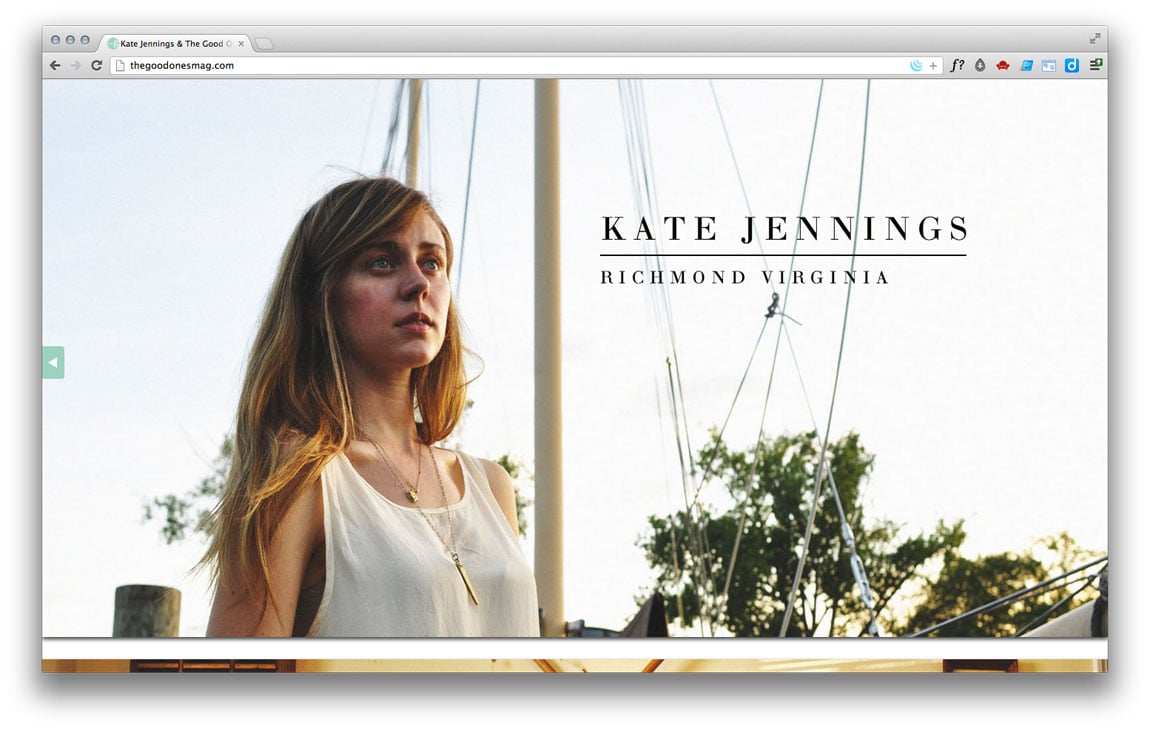
Task: Open the blue Delicious extension icon
Action: [x=1071, y=65]
